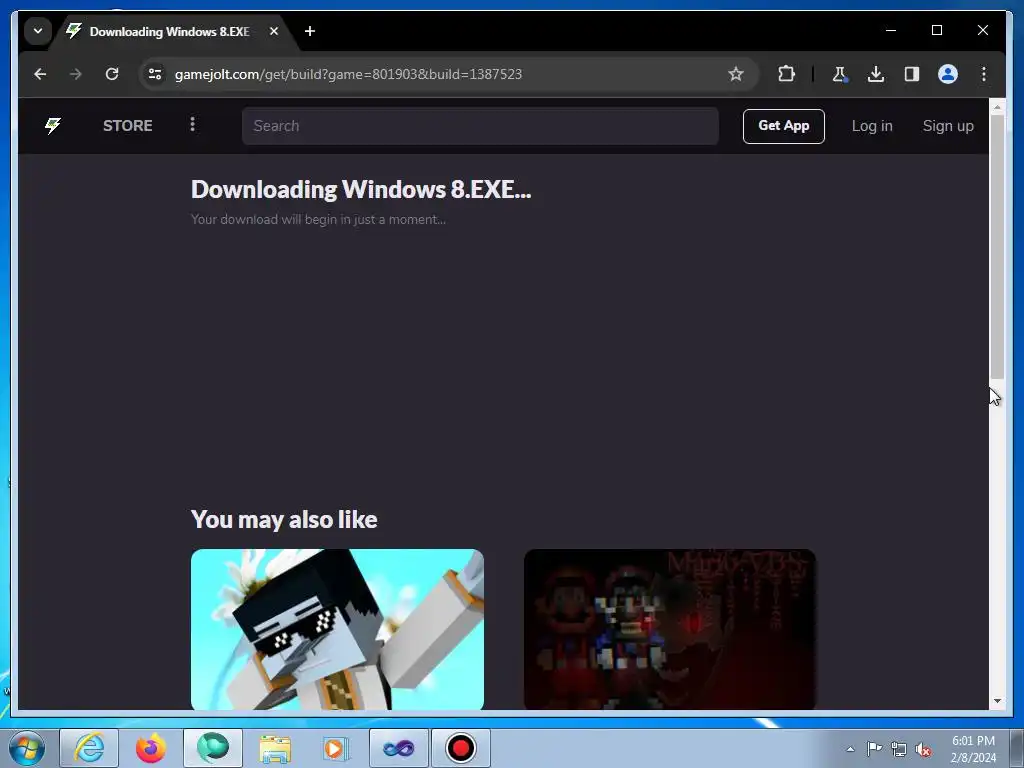Open Chrome's three-dot menu
This screenshot has height=768, width=1024.
[984, 74]
